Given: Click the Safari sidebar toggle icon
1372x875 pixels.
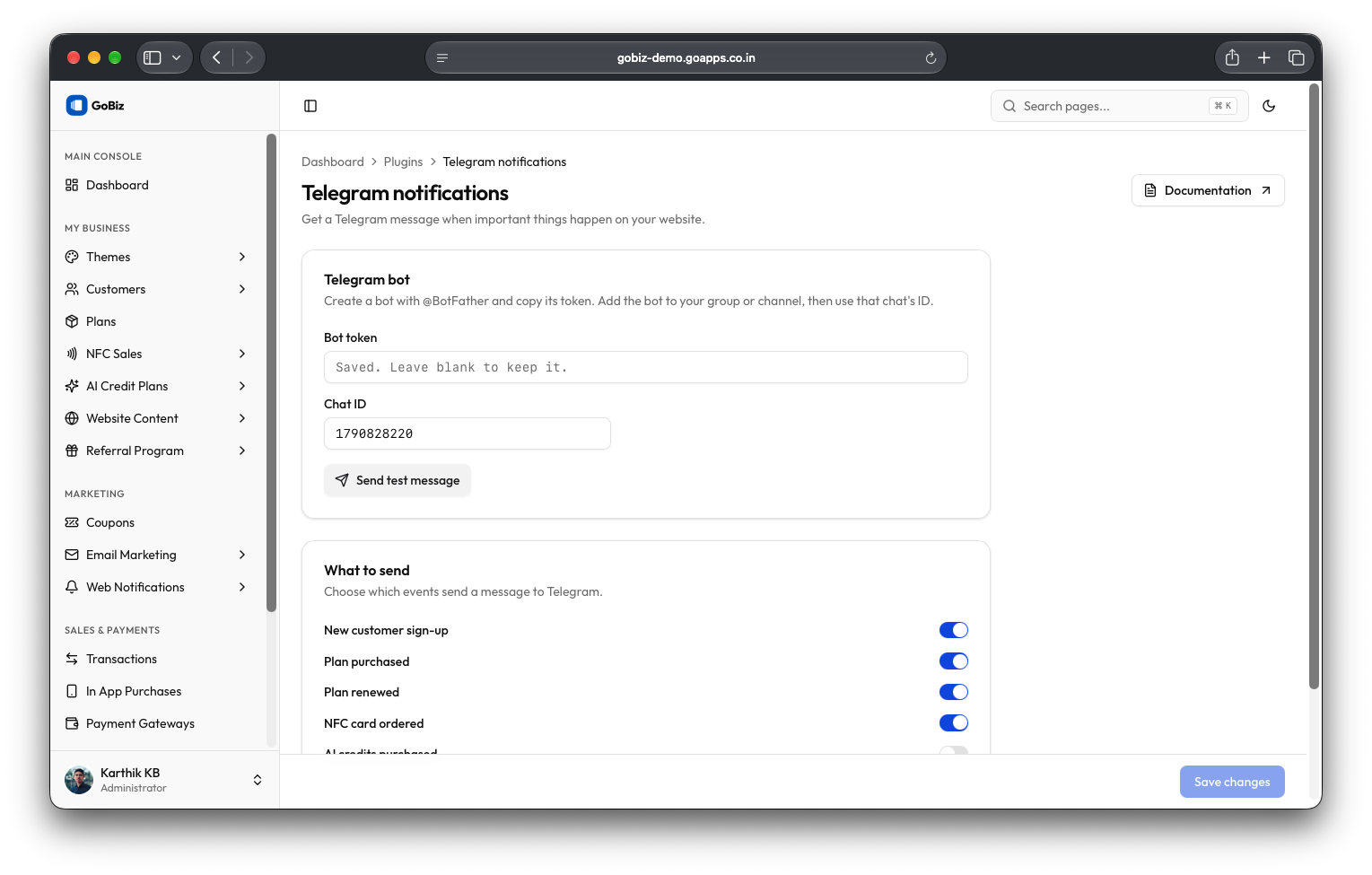Looking at the screenshot, I should (153, 57).
